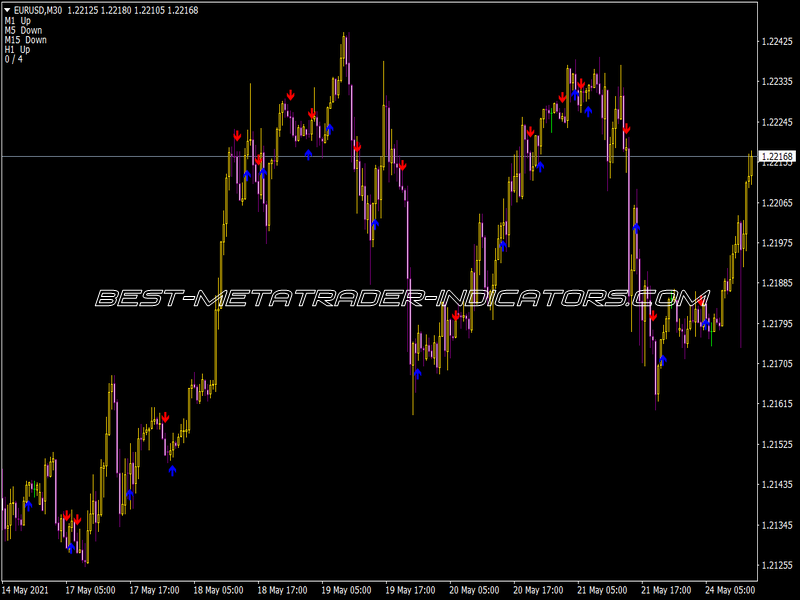Click the 1.21345 price scale label
This screenshot has height=600, width=800.
pos(777,525)
